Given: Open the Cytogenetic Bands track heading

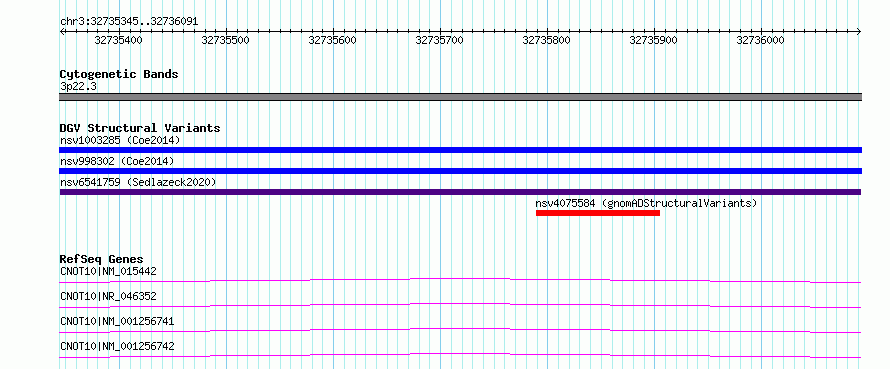Looking at the screenshot, I should 119,74.
